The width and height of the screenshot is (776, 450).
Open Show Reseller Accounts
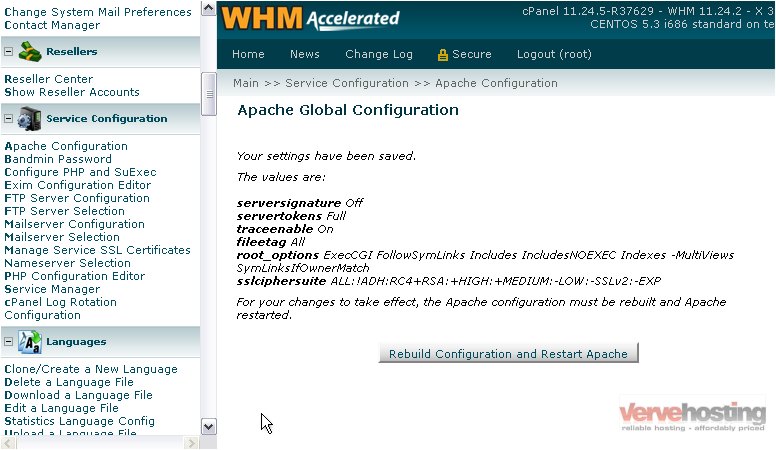(72, 92)
